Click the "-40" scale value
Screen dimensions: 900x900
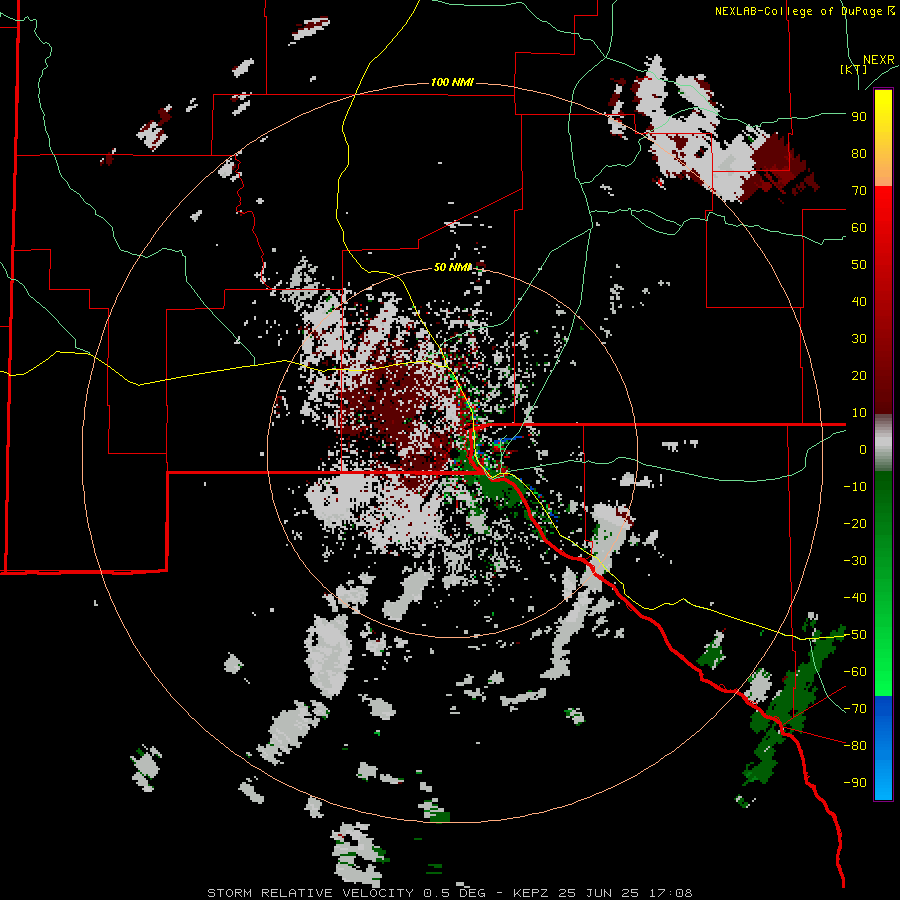pos(855,598)
